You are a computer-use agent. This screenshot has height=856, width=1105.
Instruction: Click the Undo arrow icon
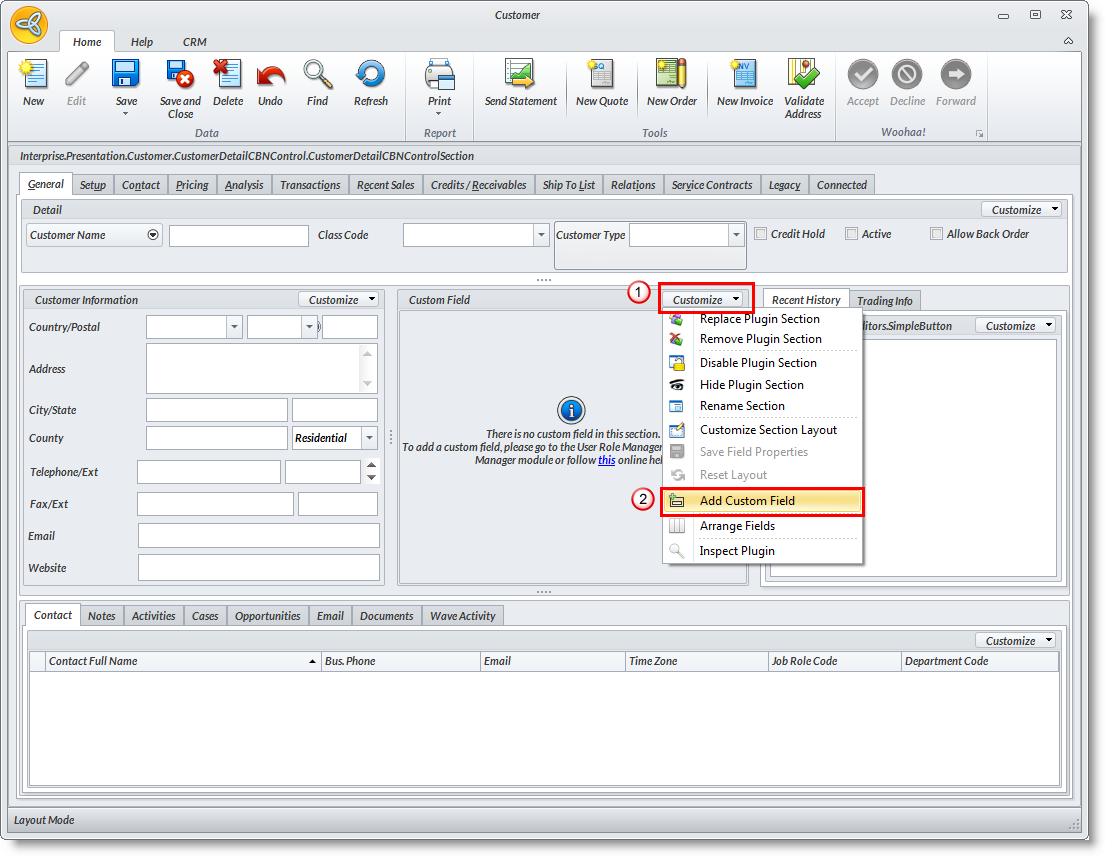click(270, 76)
